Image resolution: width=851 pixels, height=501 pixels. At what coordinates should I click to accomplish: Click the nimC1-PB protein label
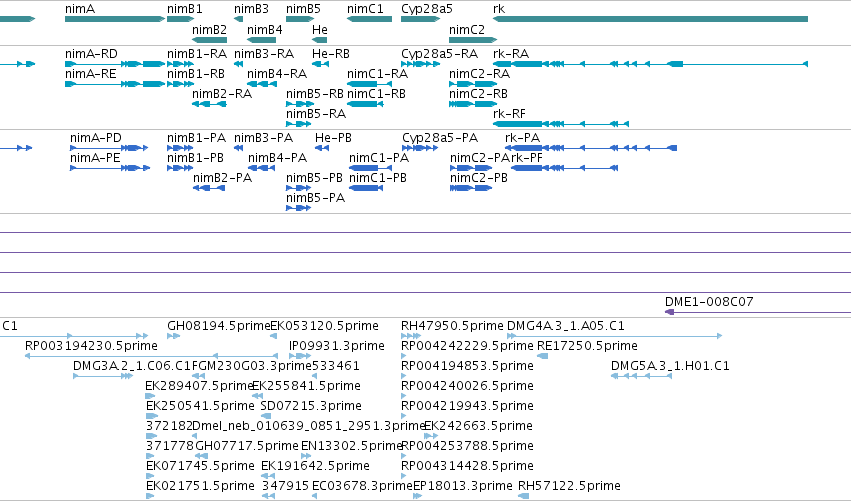pos(378,178)
